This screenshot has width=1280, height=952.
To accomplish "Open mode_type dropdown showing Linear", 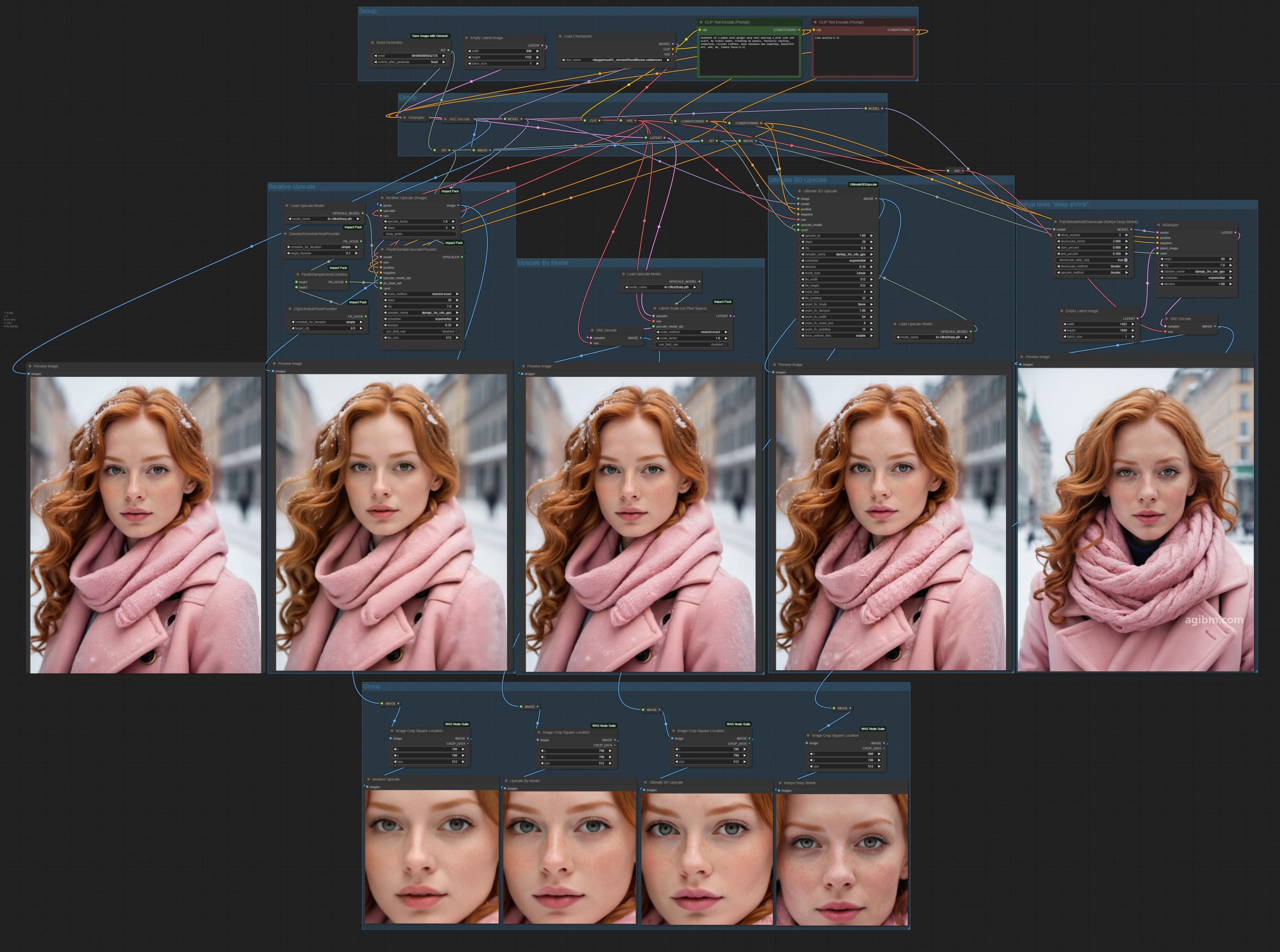I will point(838,273).
